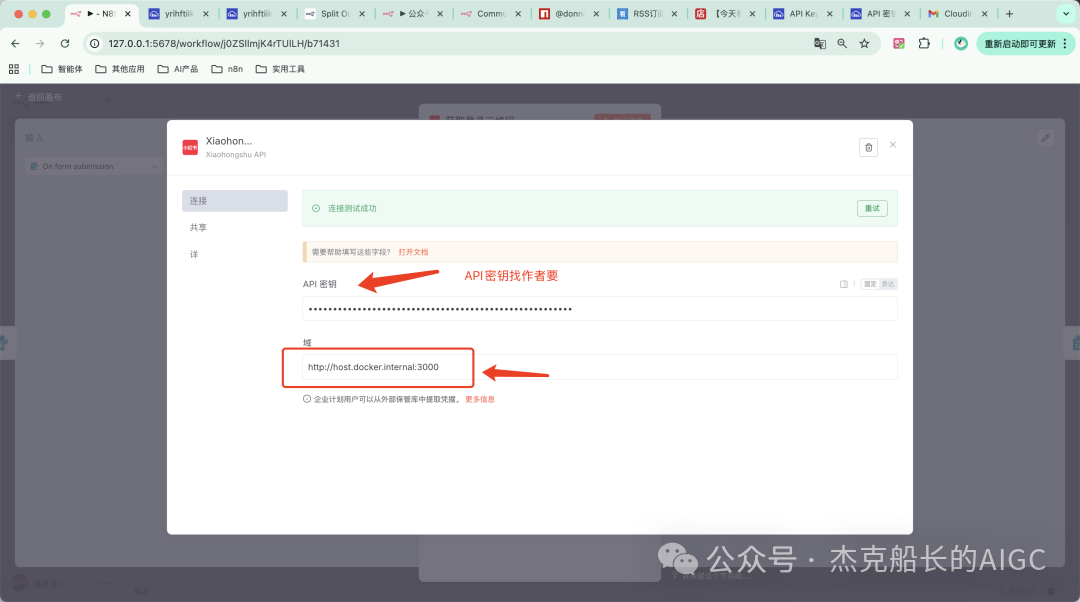The height and width of the screenshot is (602, 1080).
Task: Switch to the Commu browser tab
Action: 491,14
